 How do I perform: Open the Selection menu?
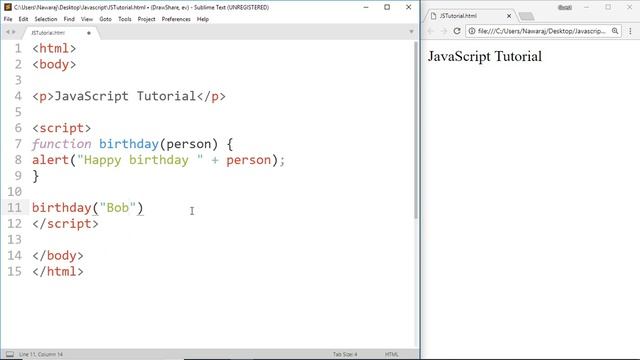46,19
